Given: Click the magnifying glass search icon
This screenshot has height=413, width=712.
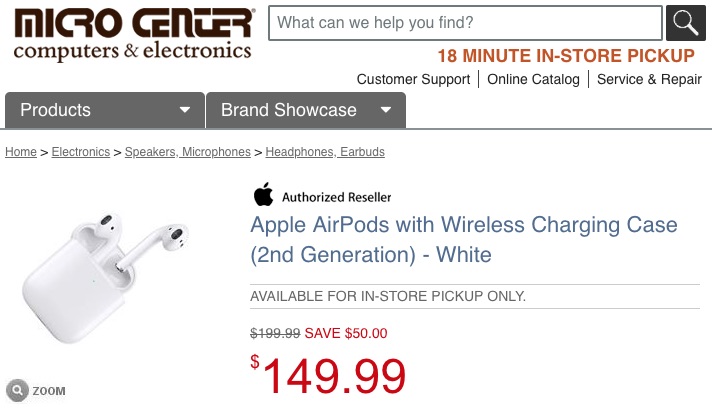Looking at the screenshot, I should 685,23.
